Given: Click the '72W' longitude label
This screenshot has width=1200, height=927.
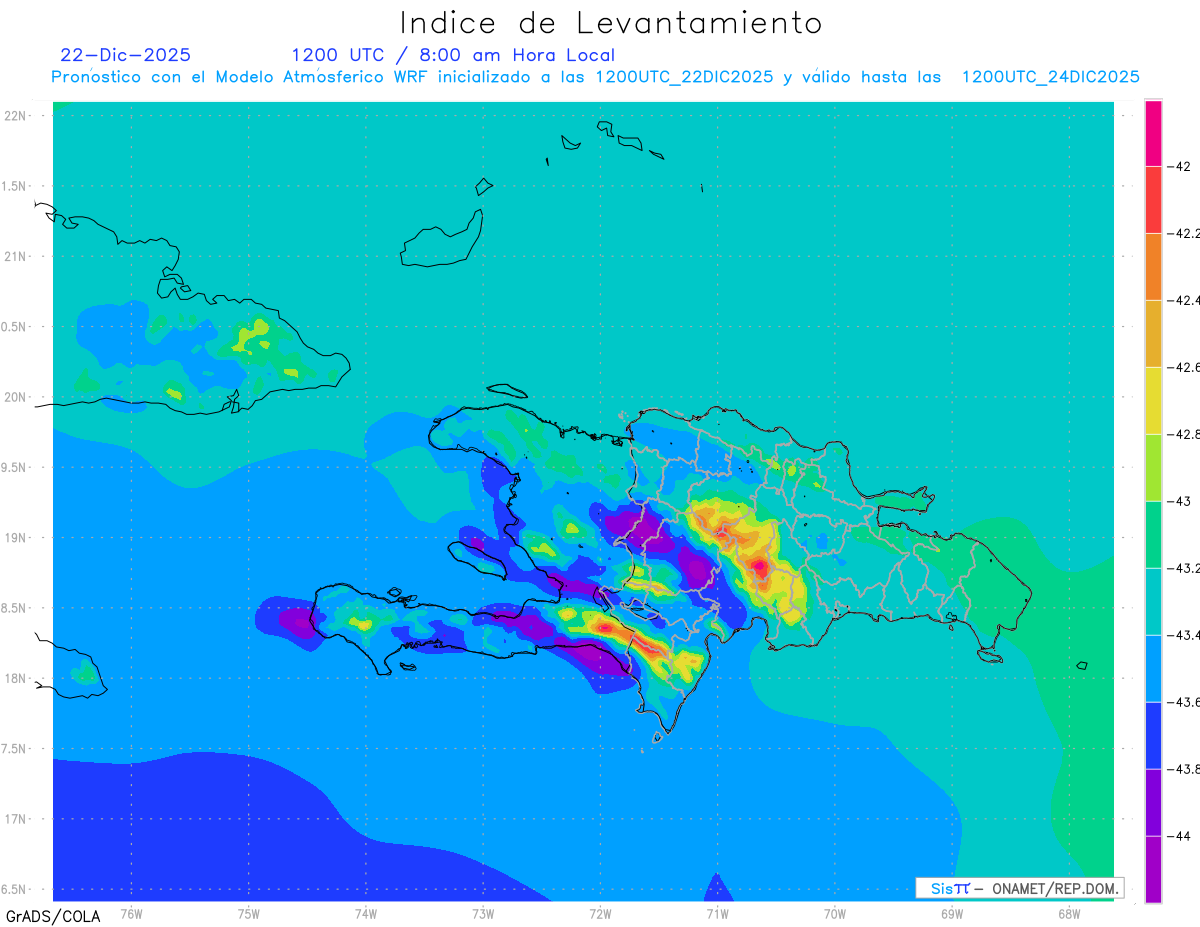Looking at the screenshot, I should 600,913.
